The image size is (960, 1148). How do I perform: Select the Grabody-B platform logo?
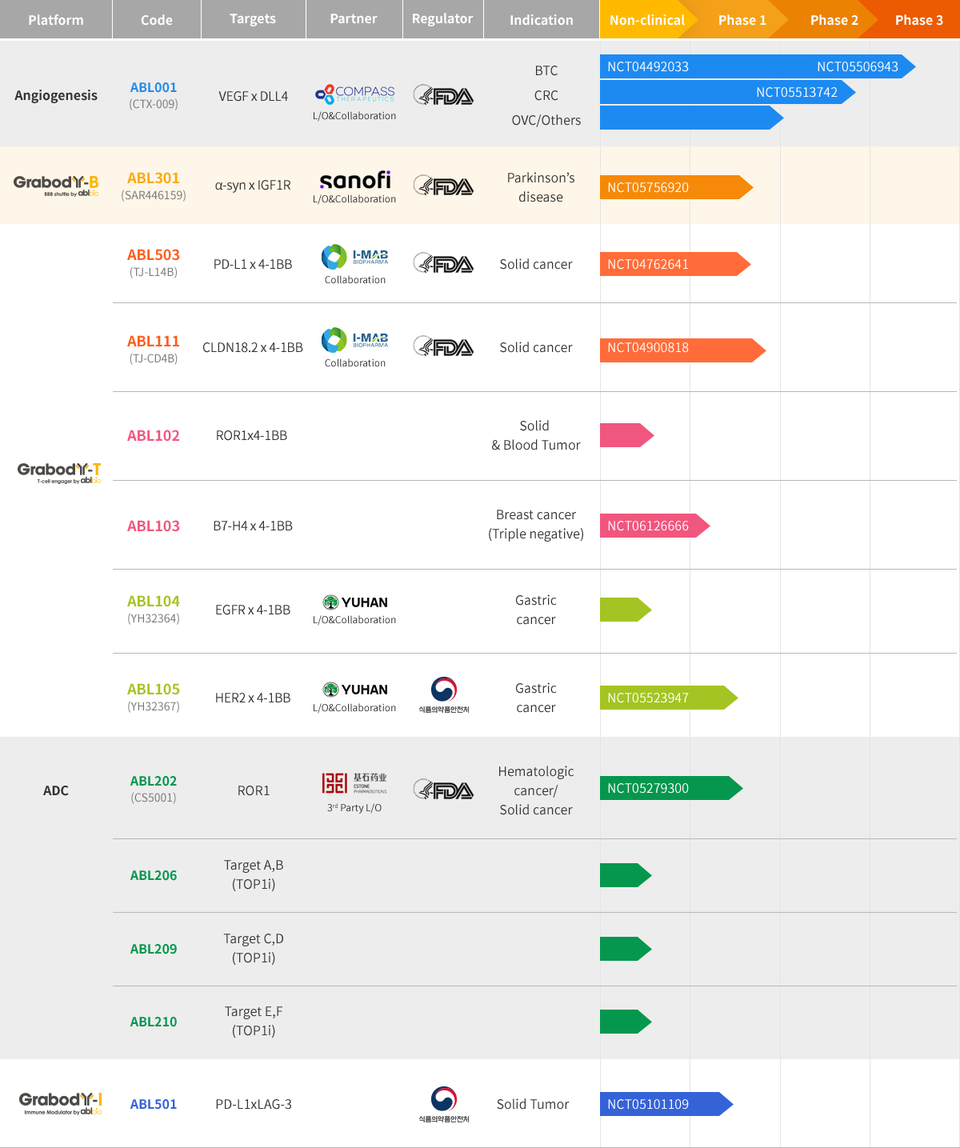[x=55, y=184]
